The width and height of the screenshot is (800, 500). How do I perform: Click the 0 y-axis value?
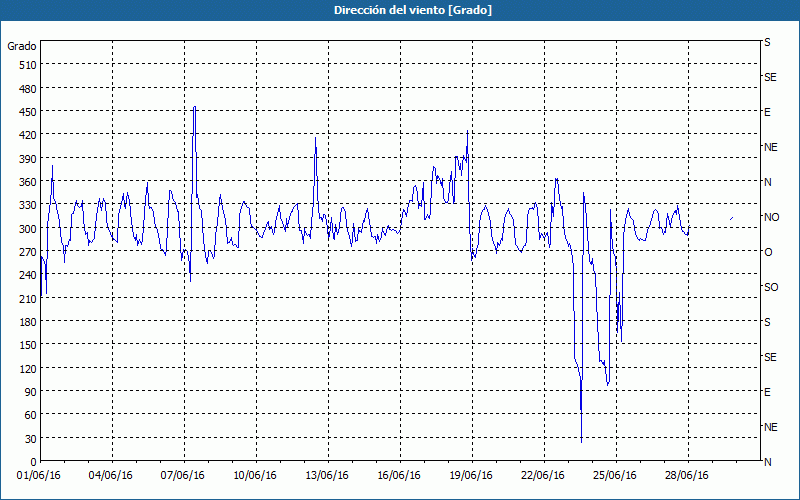[x=34, y=462]
